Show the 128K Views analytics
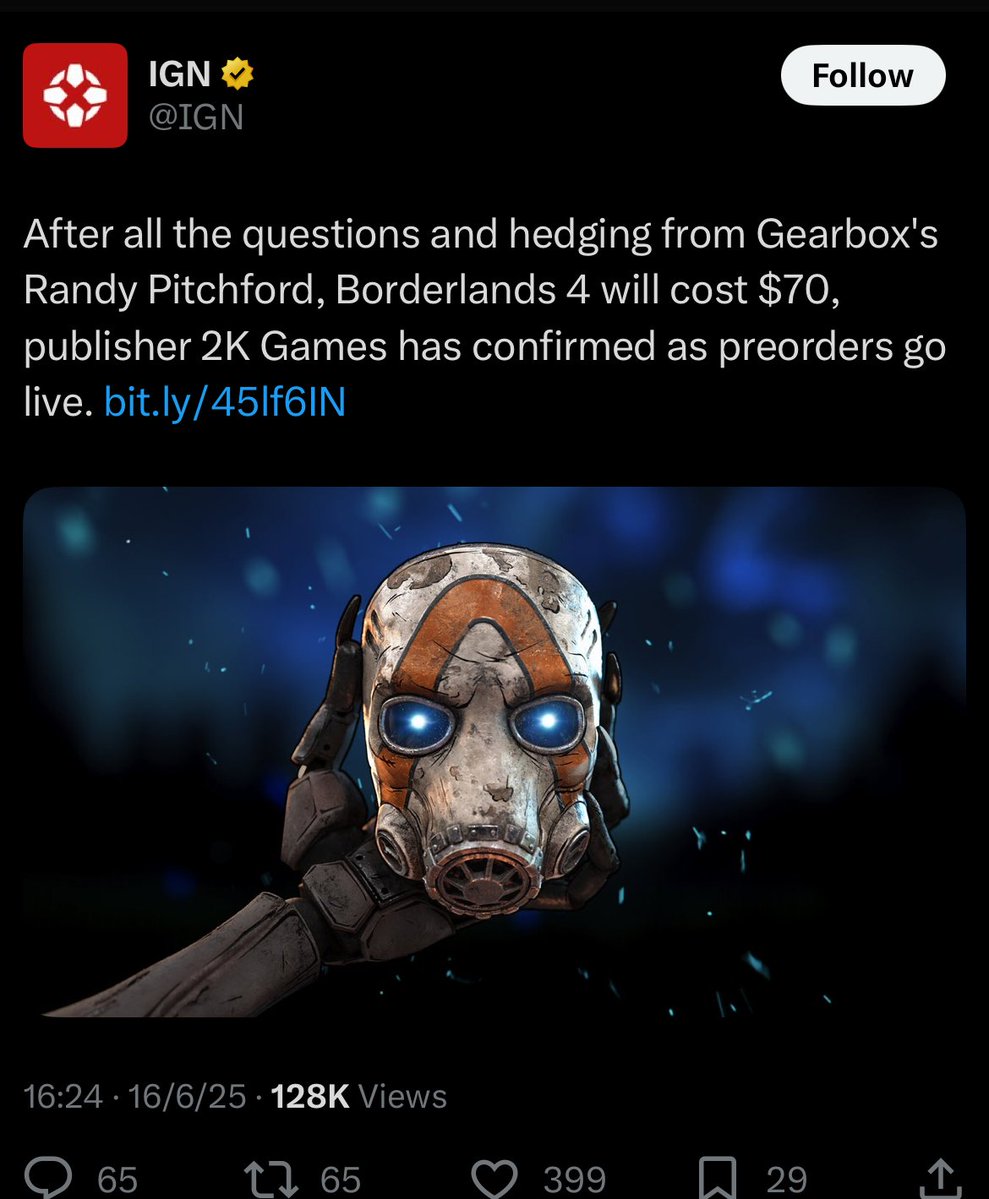989x1199 pixels. tap(359, 1096)
